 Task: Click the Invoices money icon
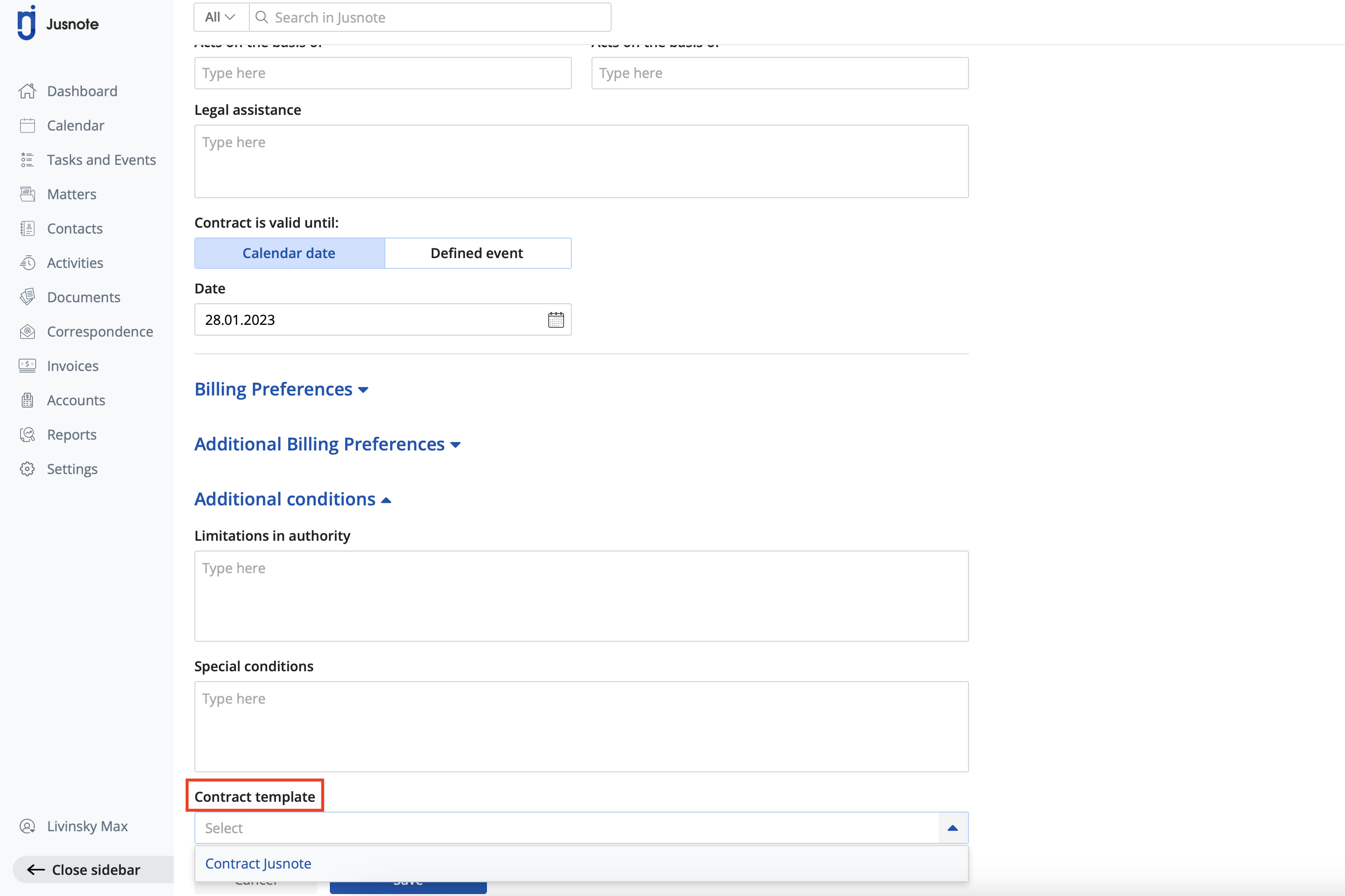tap(27, 365)
